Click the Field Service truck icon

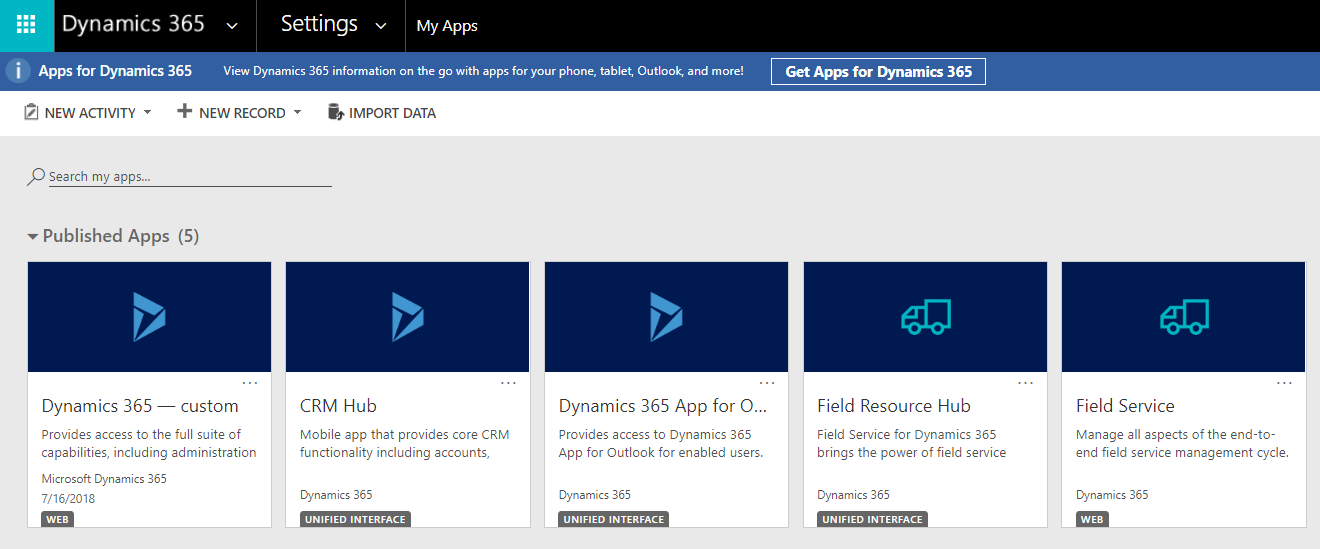[1184, 317]
